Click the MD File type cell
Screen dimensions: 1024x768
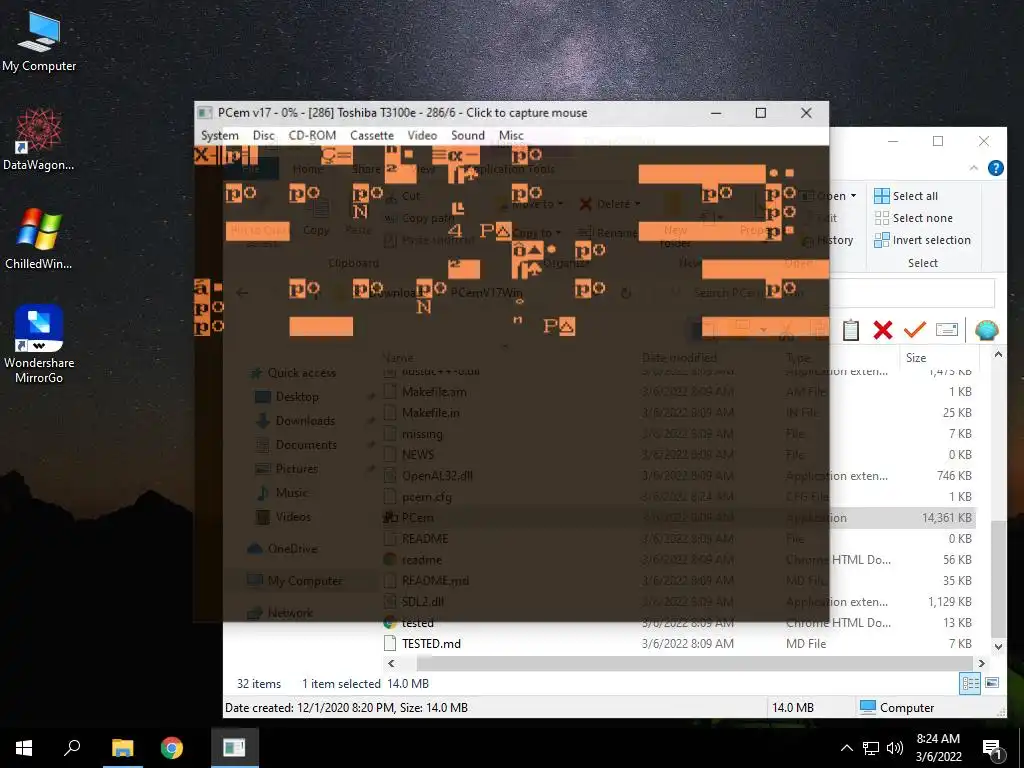806,643
